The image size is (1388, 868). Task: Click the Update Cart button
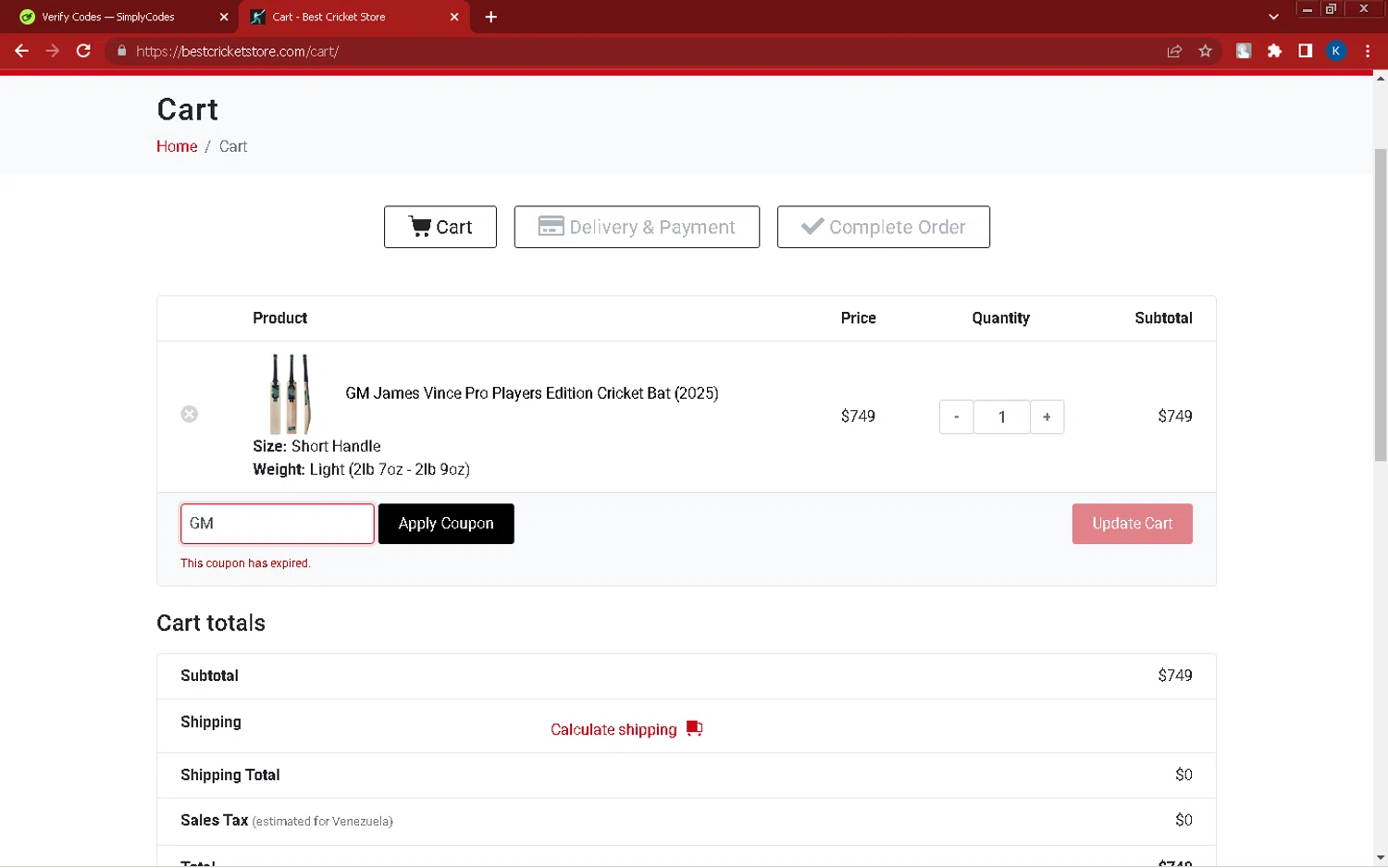1133,524
